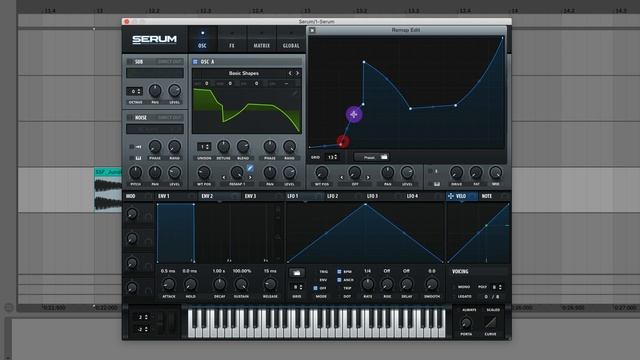Adjust the envelope DECAY knob
640x360 pixels.
[x=219, y=284]
